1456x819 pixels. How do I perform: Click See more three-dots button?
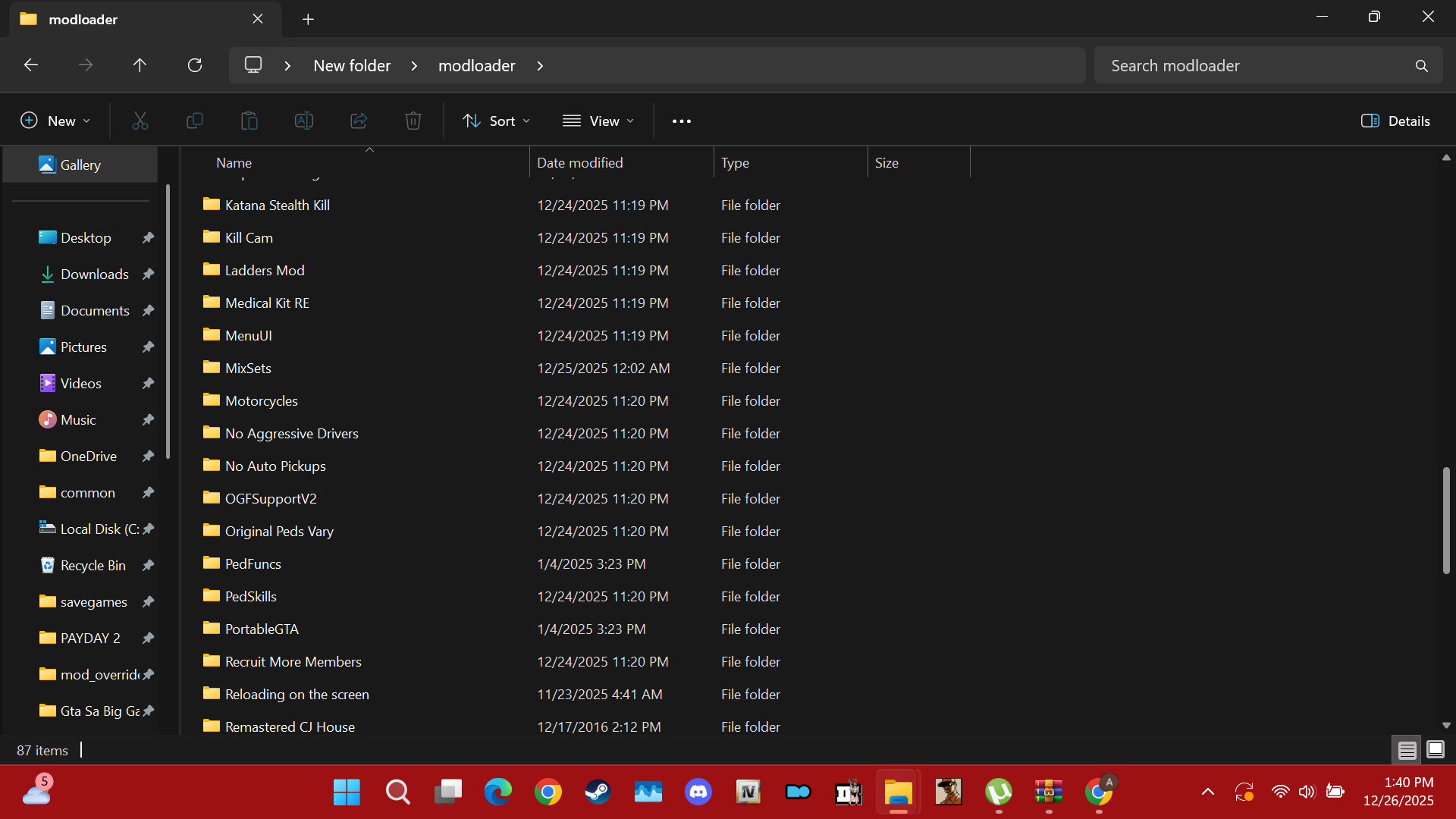pos(681,121)
